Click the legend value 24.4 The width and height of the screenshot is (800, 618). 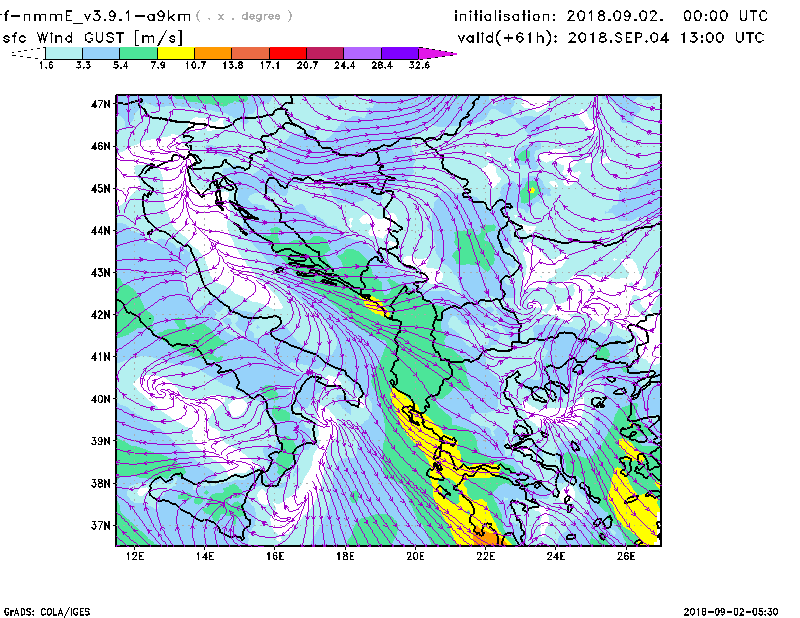(344, 65)
